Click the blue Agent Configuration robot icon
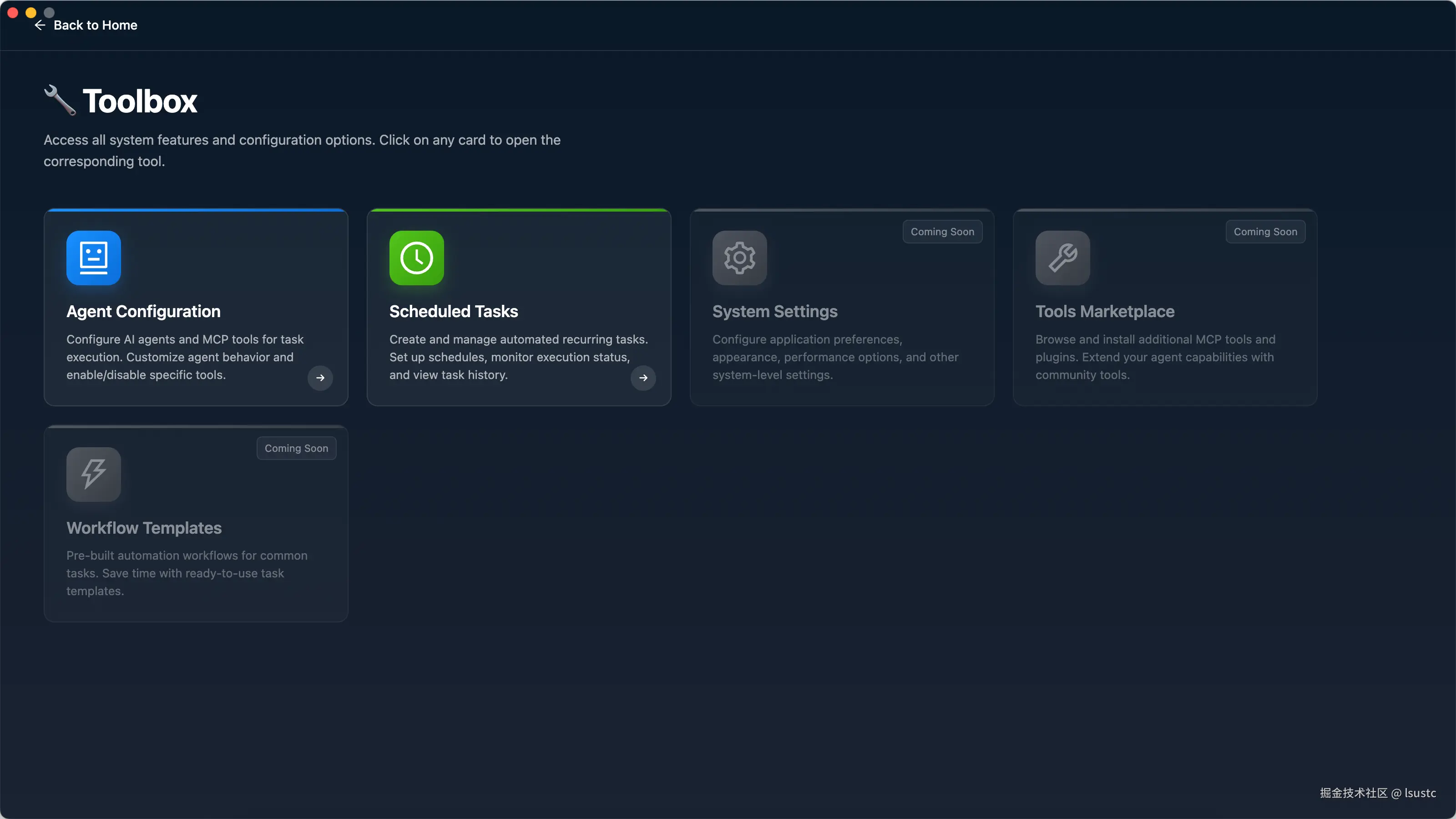The width and height of the screenshot is (1456, 819). tap(93, 258)
